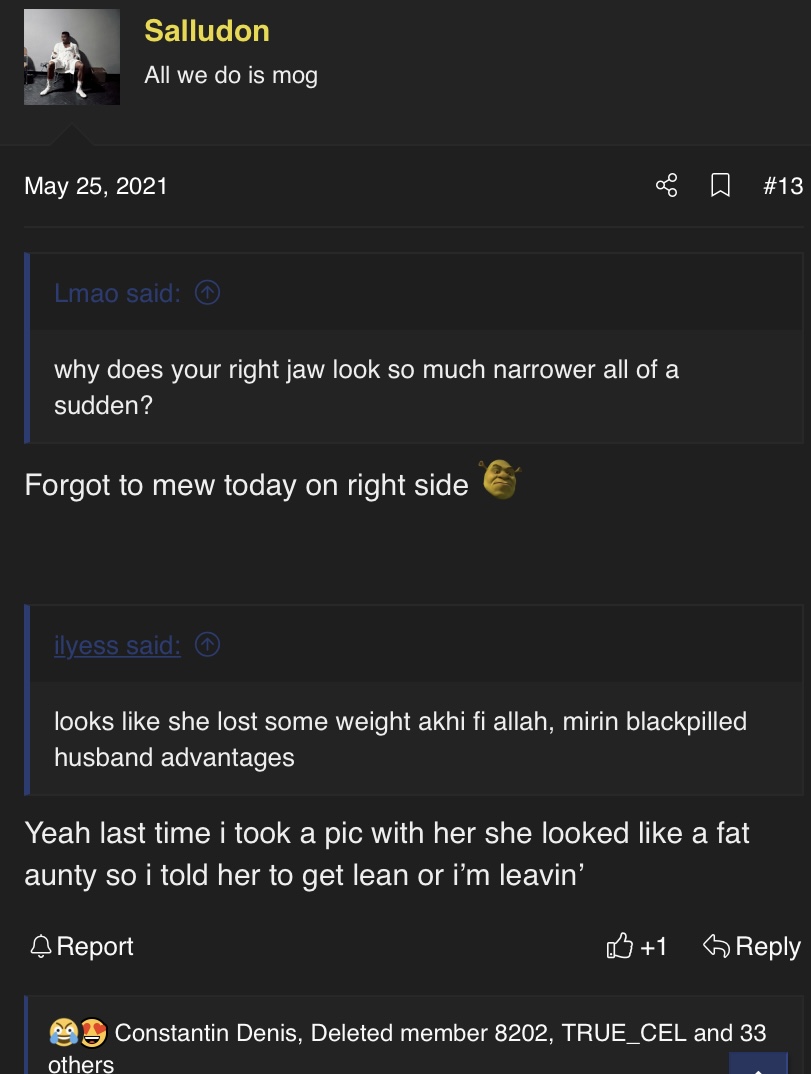Open the 'Lmao said:' quote link

[x=118, y=293]
